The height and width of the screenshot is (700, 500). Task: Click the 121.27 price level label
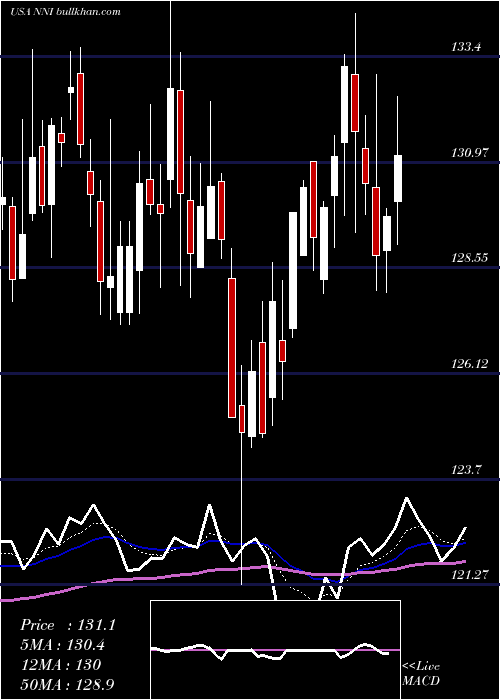point(469,575)
